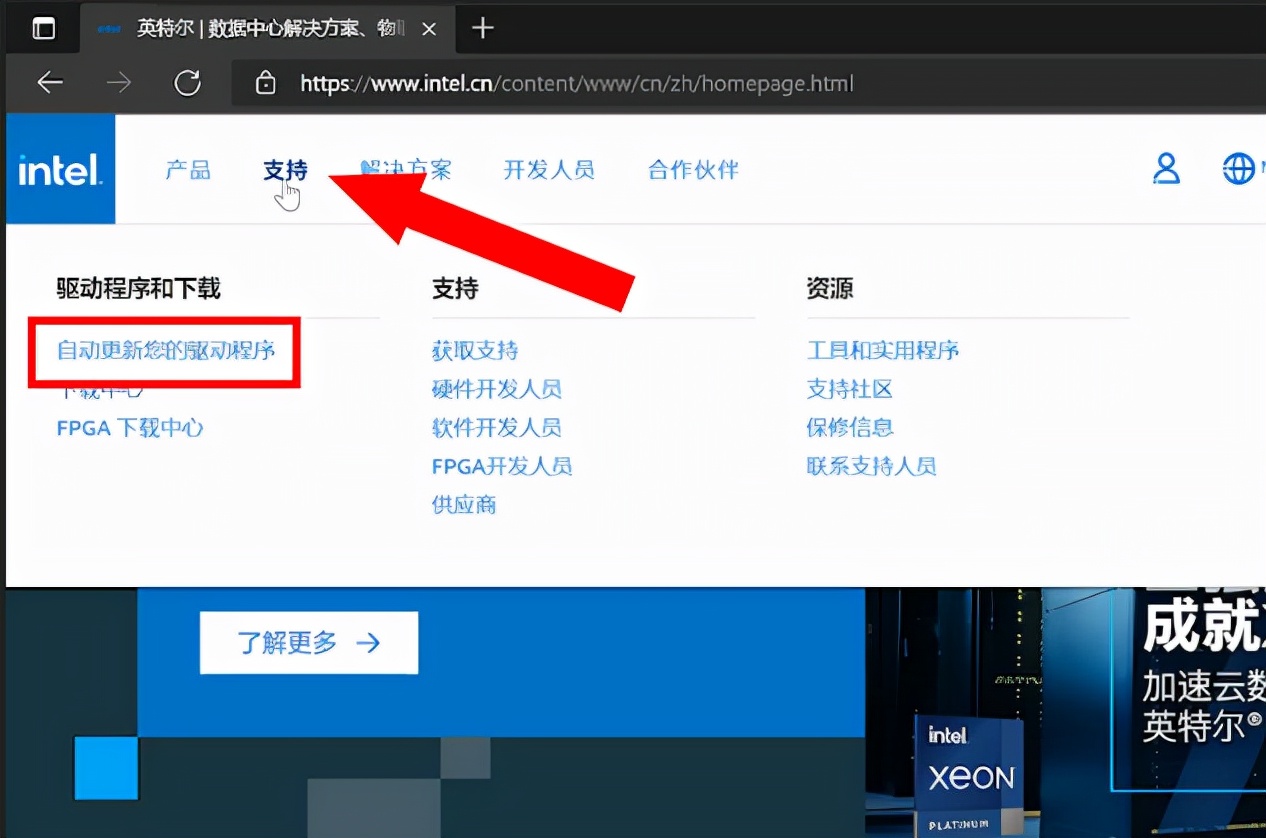Click the browser forward arrow

click(118, 83)
